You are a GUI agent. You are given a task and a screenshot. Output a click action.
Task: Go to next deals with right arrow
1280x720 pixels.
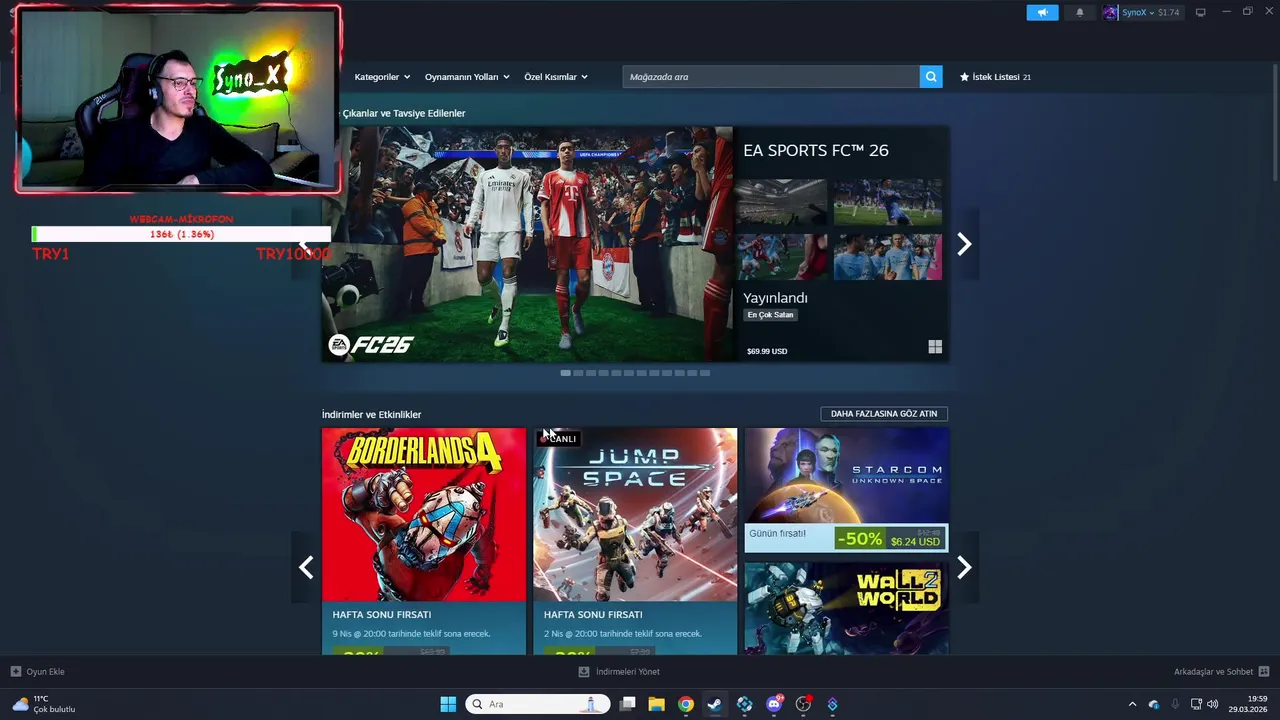click(x=964, y=567)
